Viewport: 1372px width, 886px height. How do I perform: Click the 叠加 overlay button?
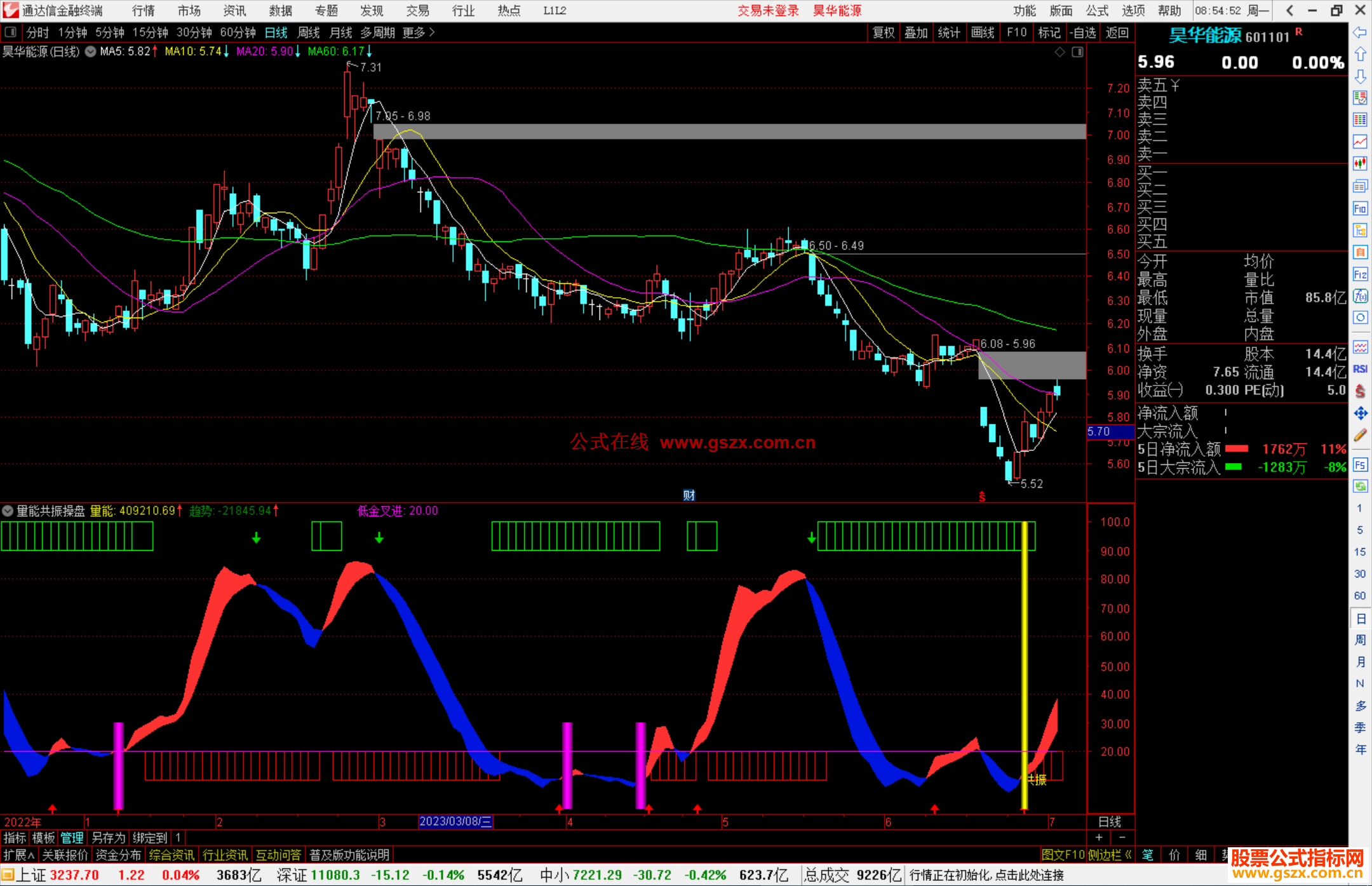916,32
